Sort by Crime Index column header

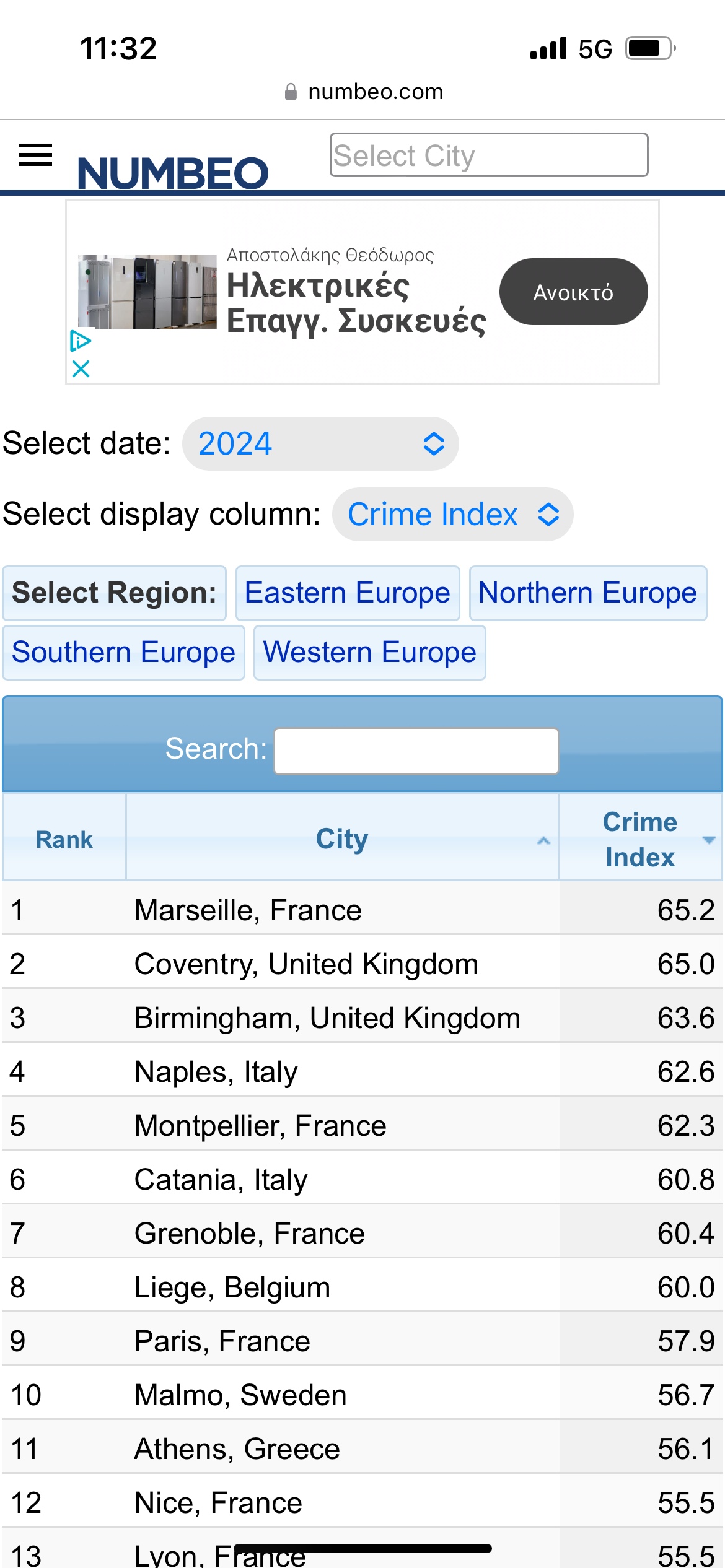[x=640, y=838]
